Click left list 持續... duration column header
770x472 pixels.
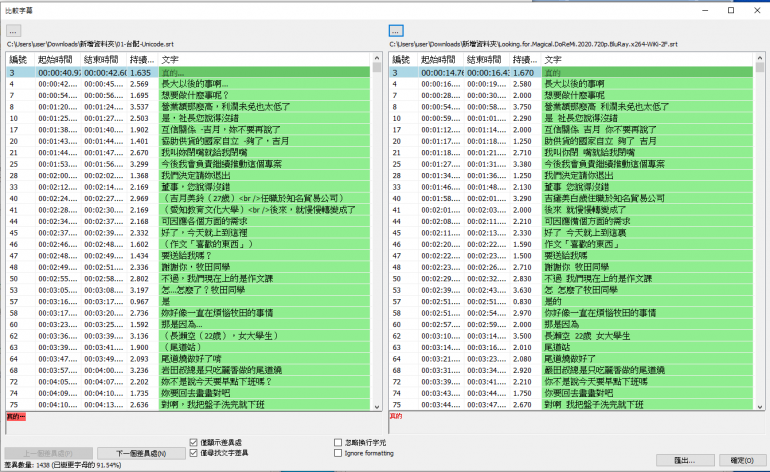tap(142, 59)
